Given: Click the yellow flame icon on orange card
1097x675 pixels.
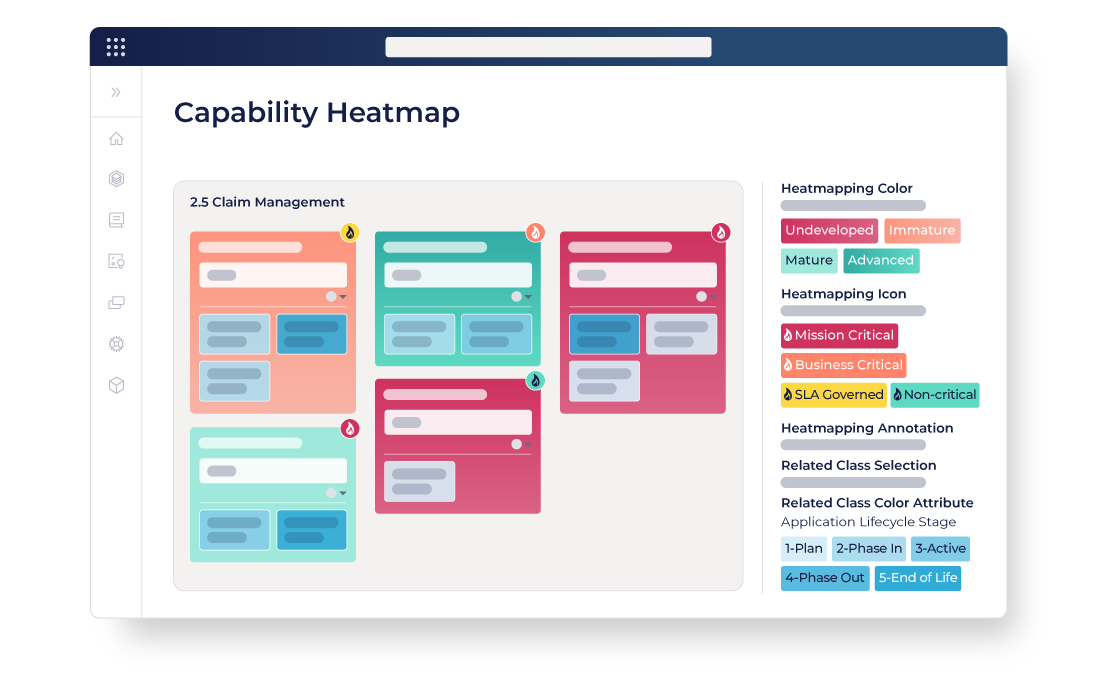Looking at the screenshot, I should (350, 232).
